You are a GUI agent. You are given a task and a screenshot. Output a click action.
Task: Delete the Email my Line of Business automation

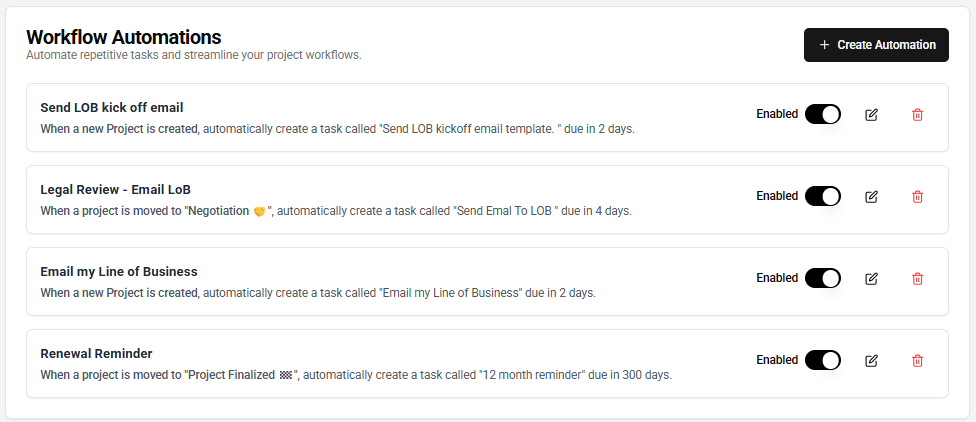pyautogui.click(x=917, y=279)
